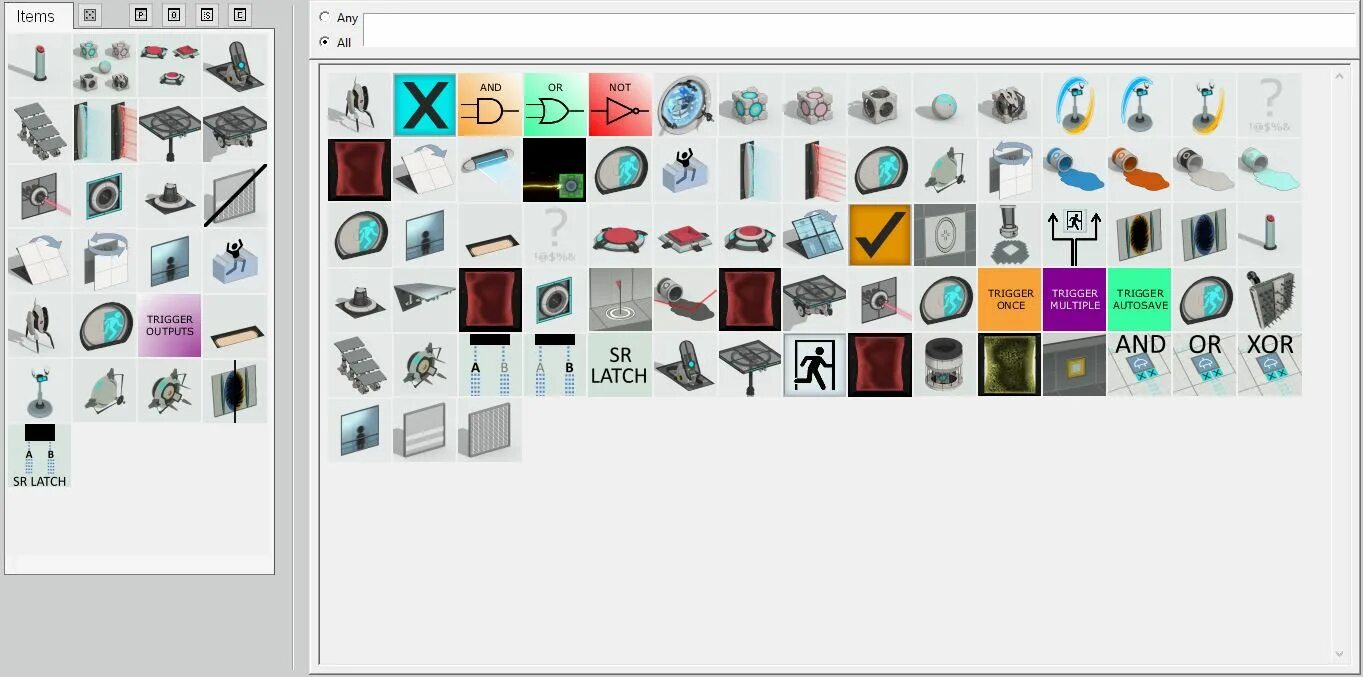The height and width of the screenshot is (677, 1363).
Task: Pick the sphere edgeless cube item
Action: tap(945, 105)
